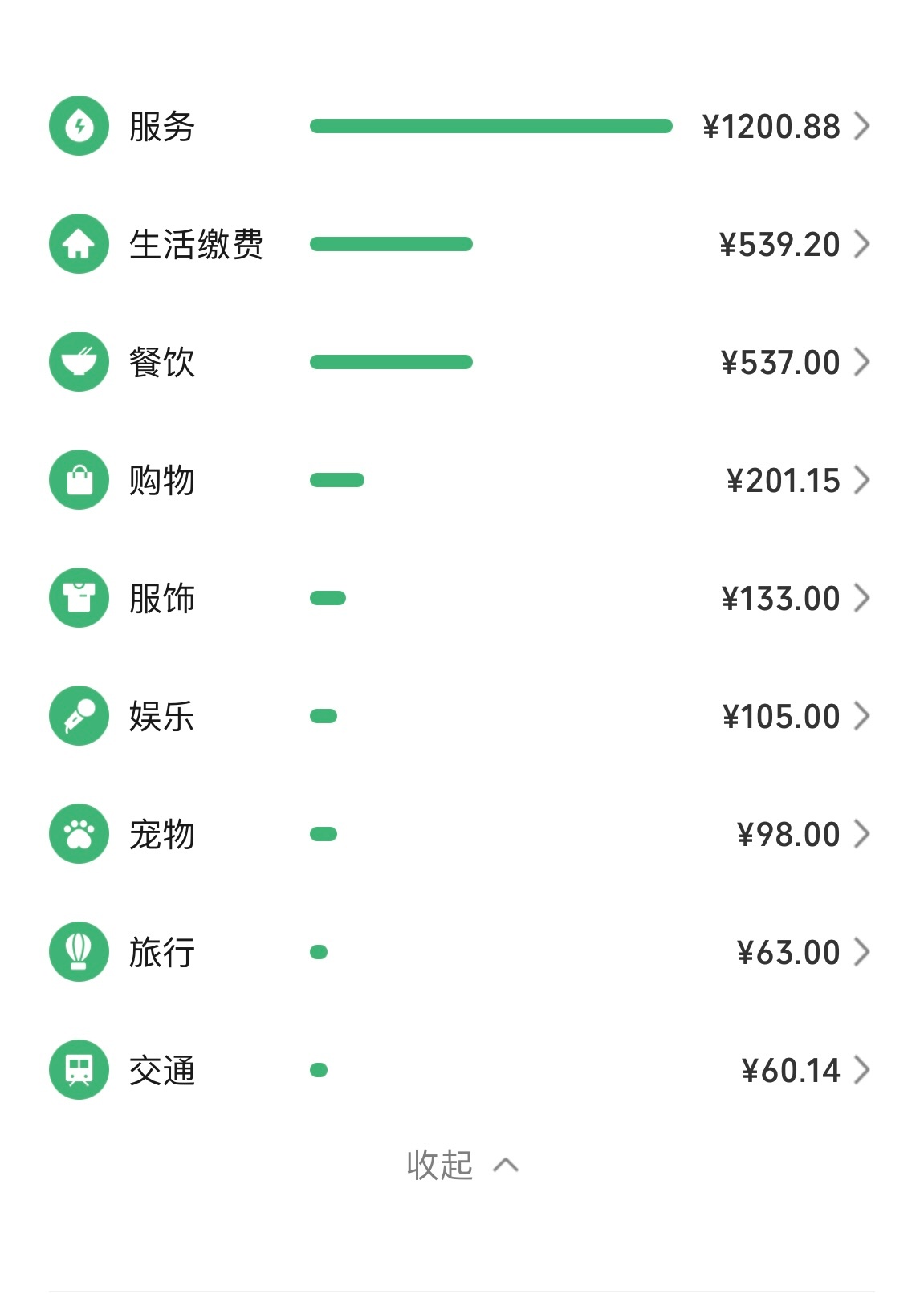Tap the 娱乐 microphone icon

(x=79, y=716)
